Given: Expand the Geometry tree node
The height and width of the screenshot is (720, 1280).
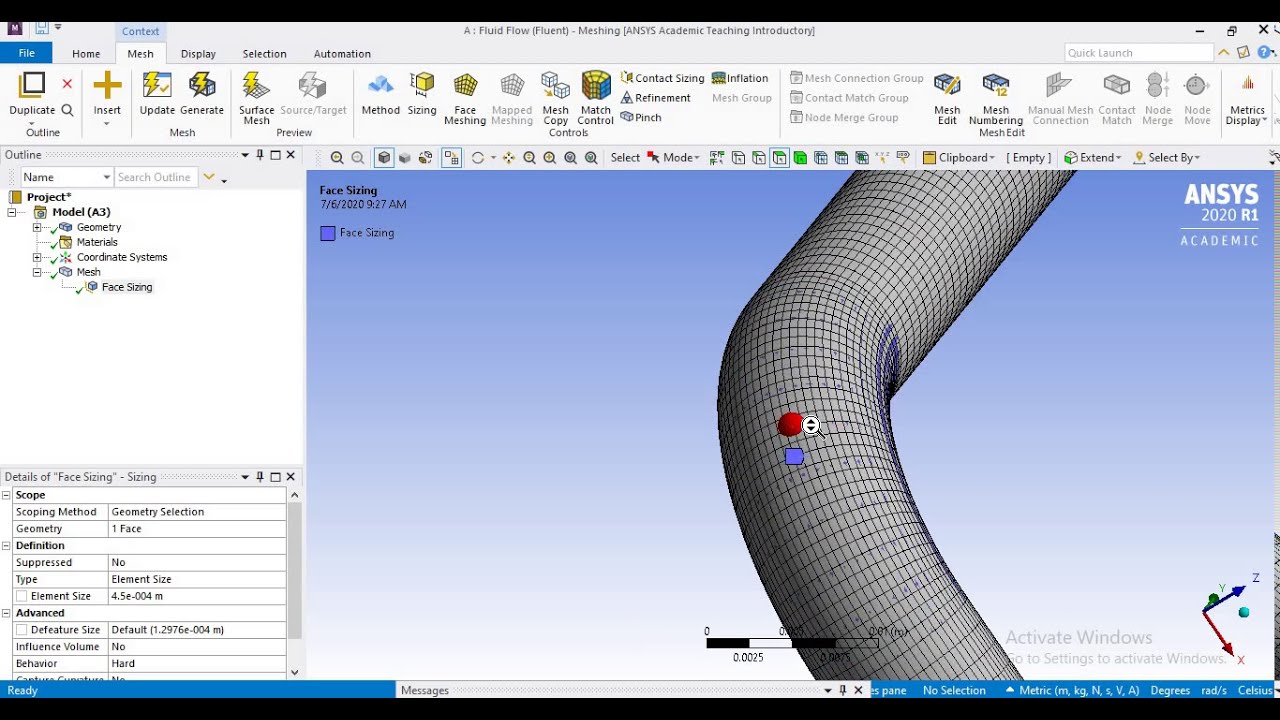Looking at the screenshot, I should point(38,227).
